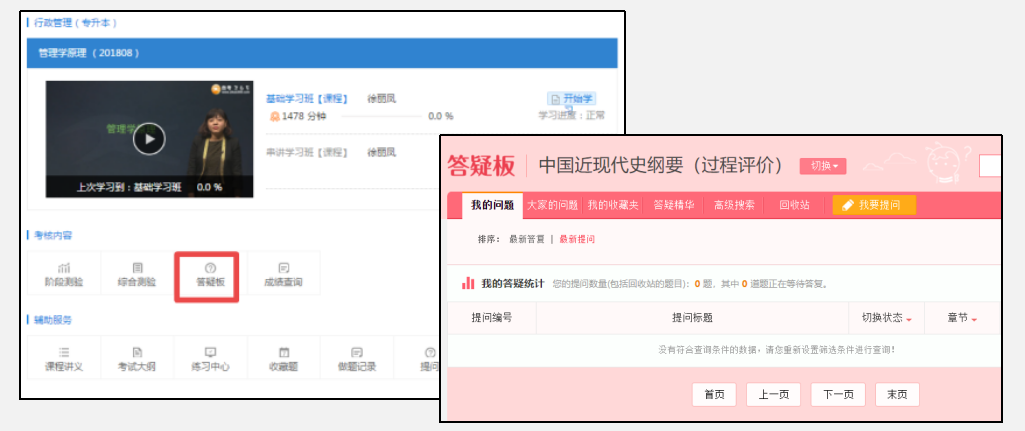This screenshot has height=431, width=1025.
Task: Click the 我要提问 ask question button
Action: (x=874, y=205)
